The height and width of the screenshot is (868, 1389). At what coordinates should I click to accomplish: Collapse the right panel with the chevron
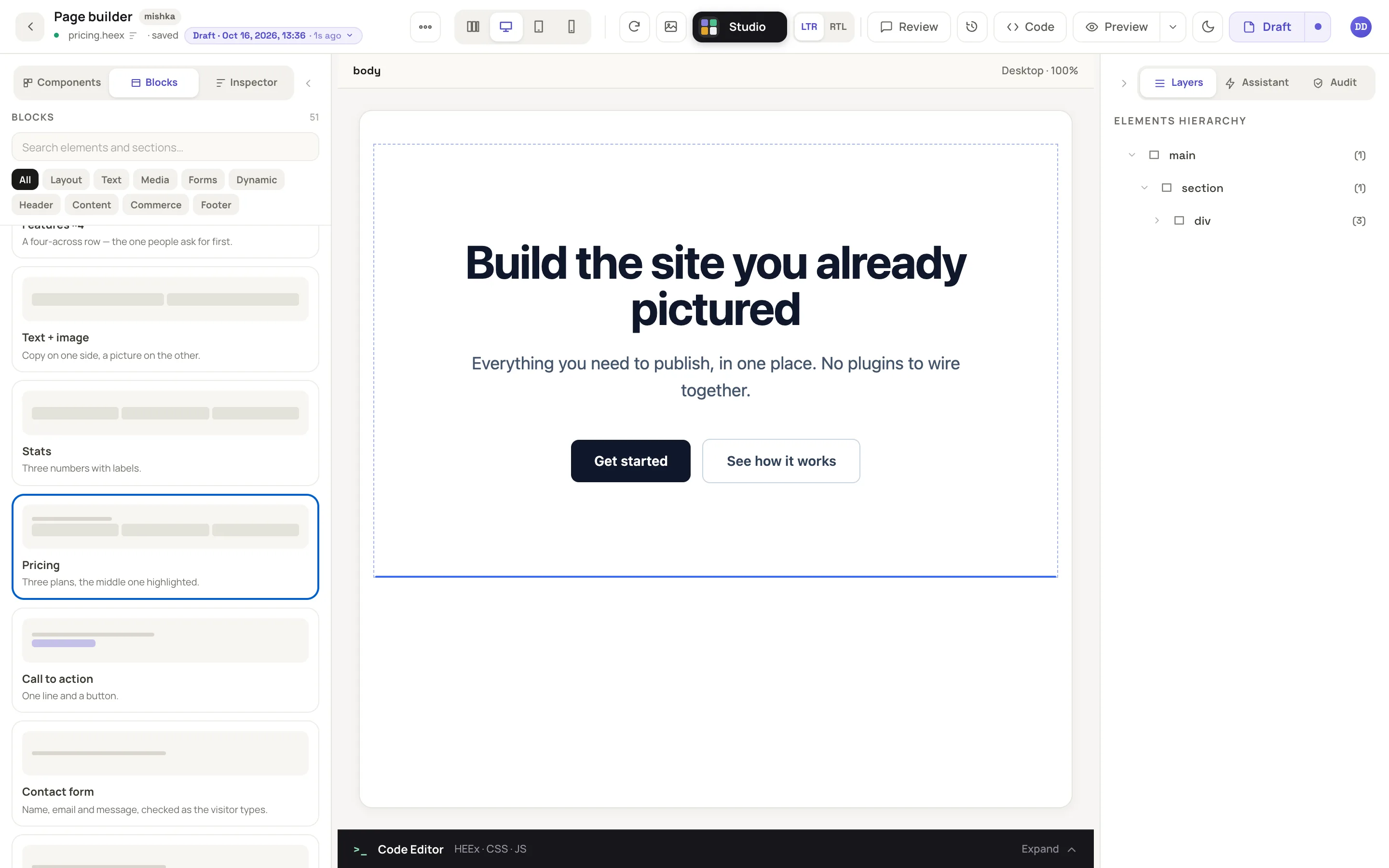coord(1124,83)
